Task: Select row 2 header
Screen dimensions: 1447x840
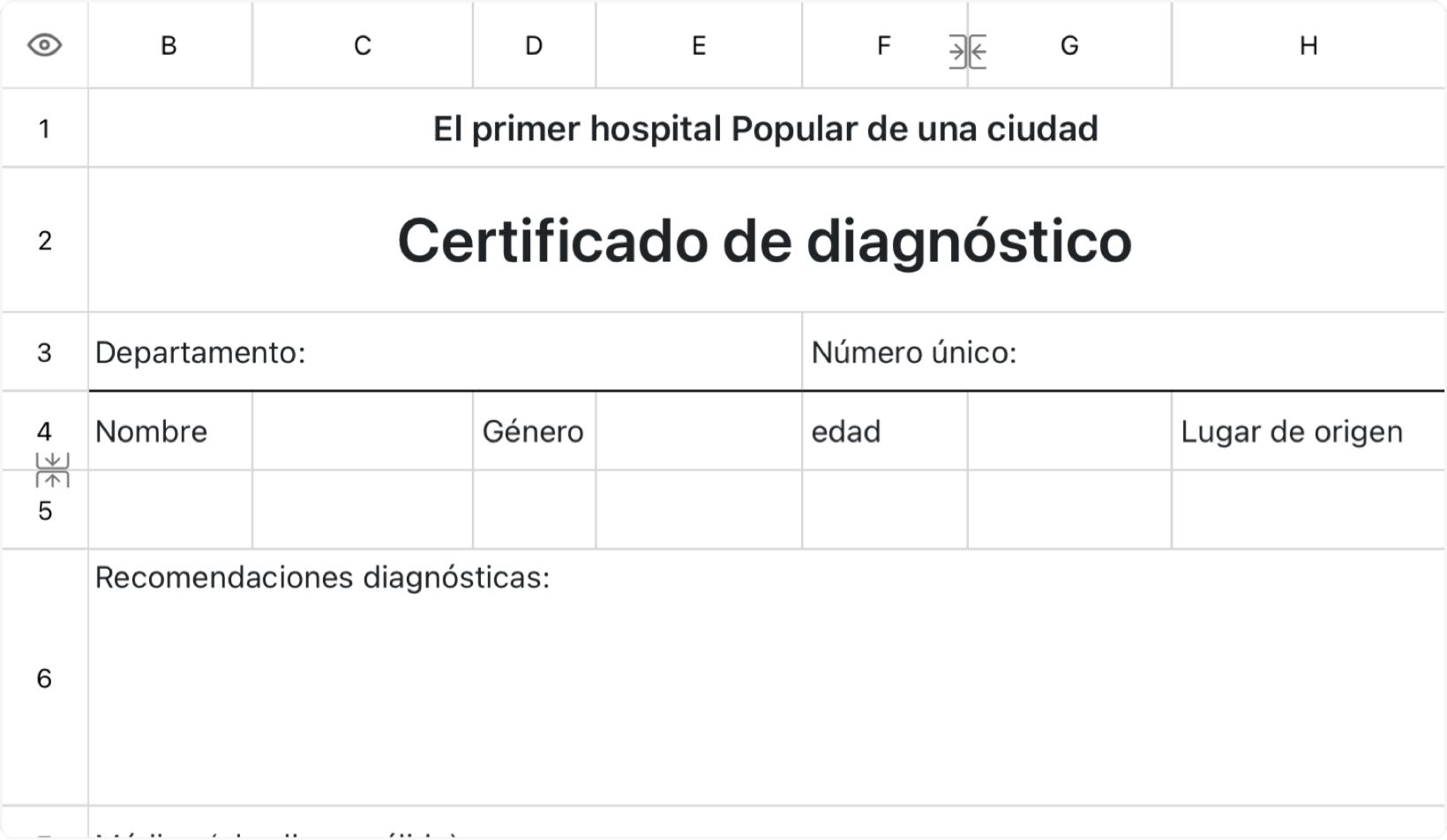Action: pyautogui.click(x=44, y=240)
